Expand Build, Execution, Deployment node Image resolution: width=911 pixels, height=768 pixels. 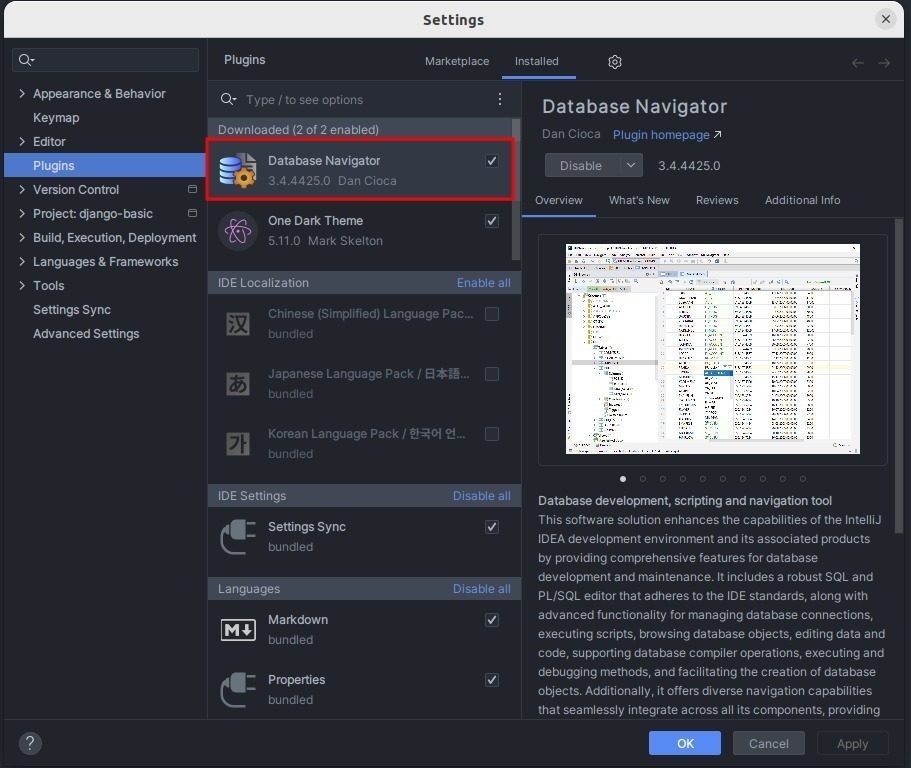pos(22,237)
